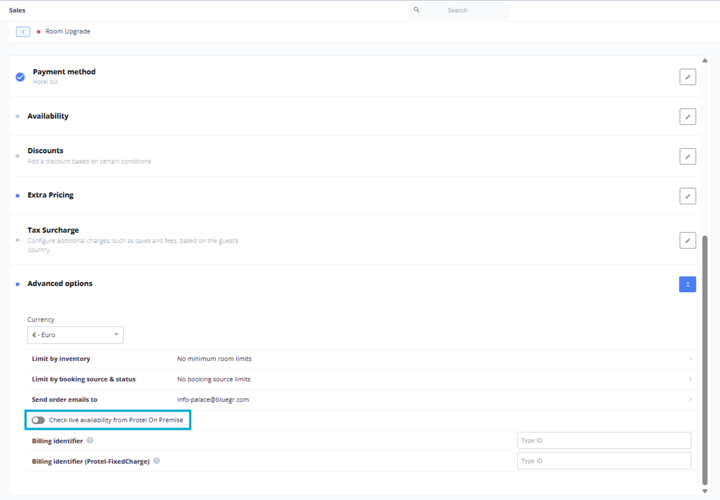Edit the Payment method section
Image resolution: width=720 pixels, height=500 pixels.
pos(687,77)
